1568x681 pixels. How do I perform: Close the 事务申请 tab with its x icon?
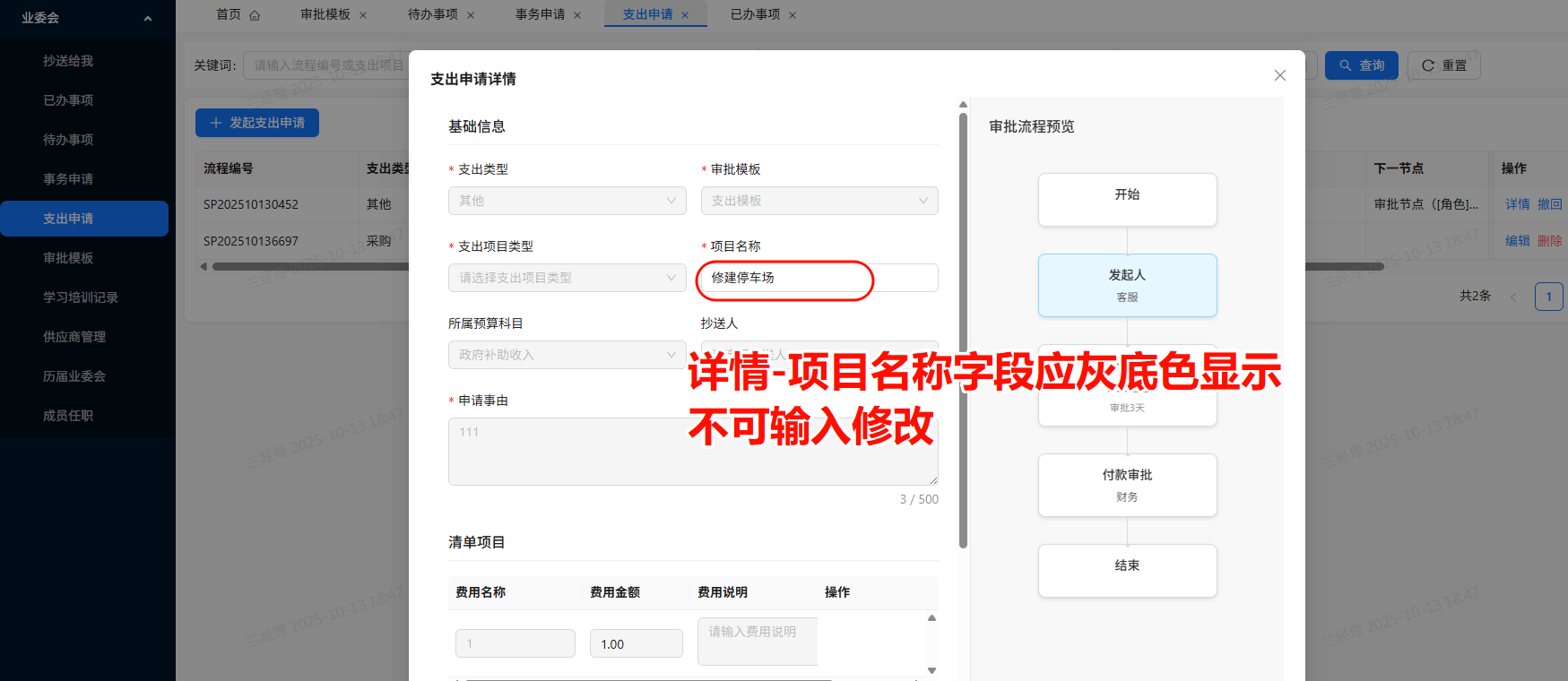point(577,15)
